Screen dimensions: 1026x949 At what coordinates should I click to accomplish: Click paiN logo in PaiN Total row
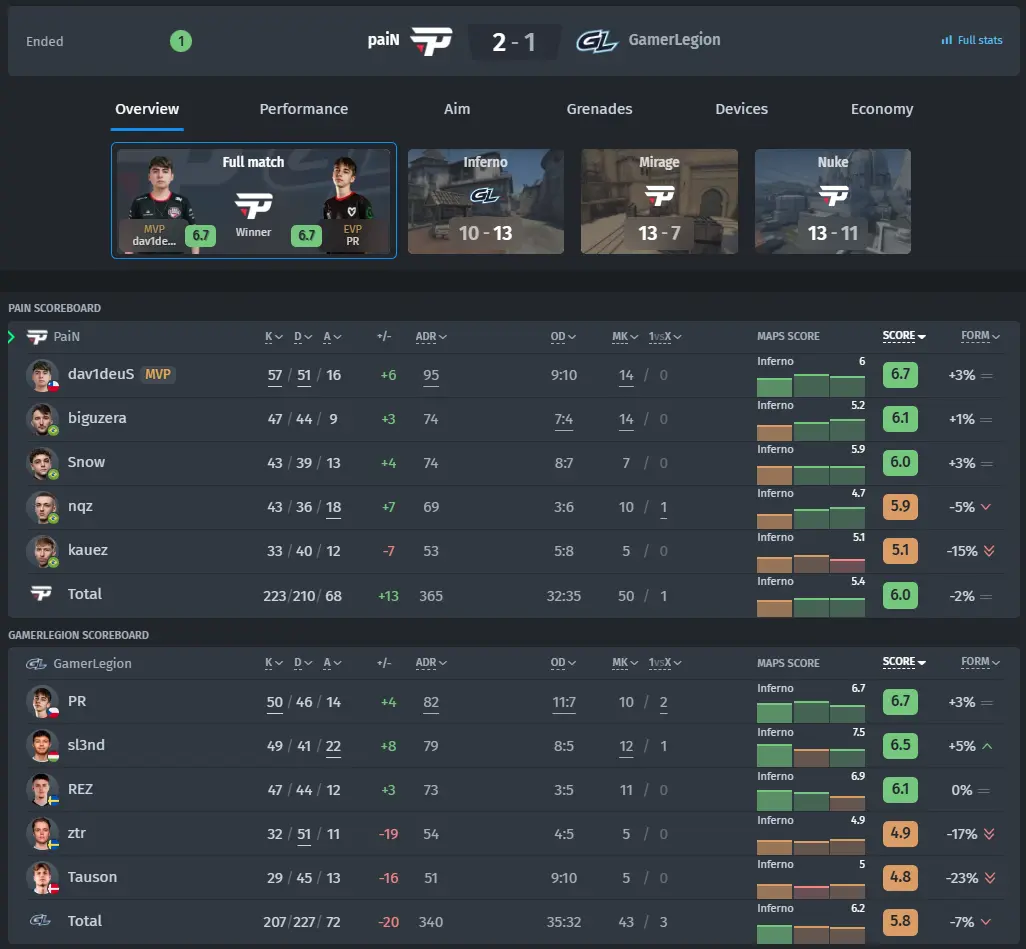[41, 593]
